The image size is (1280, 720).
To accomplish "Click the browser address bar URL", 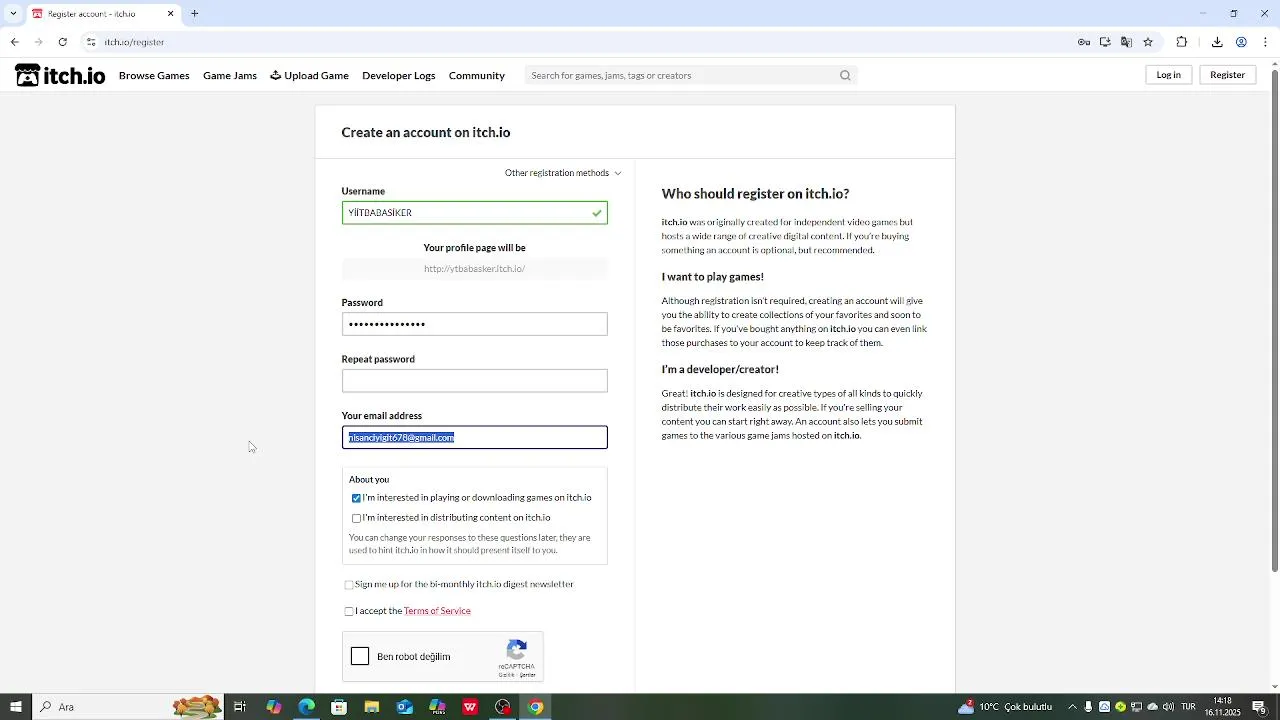I will point(134,42).
